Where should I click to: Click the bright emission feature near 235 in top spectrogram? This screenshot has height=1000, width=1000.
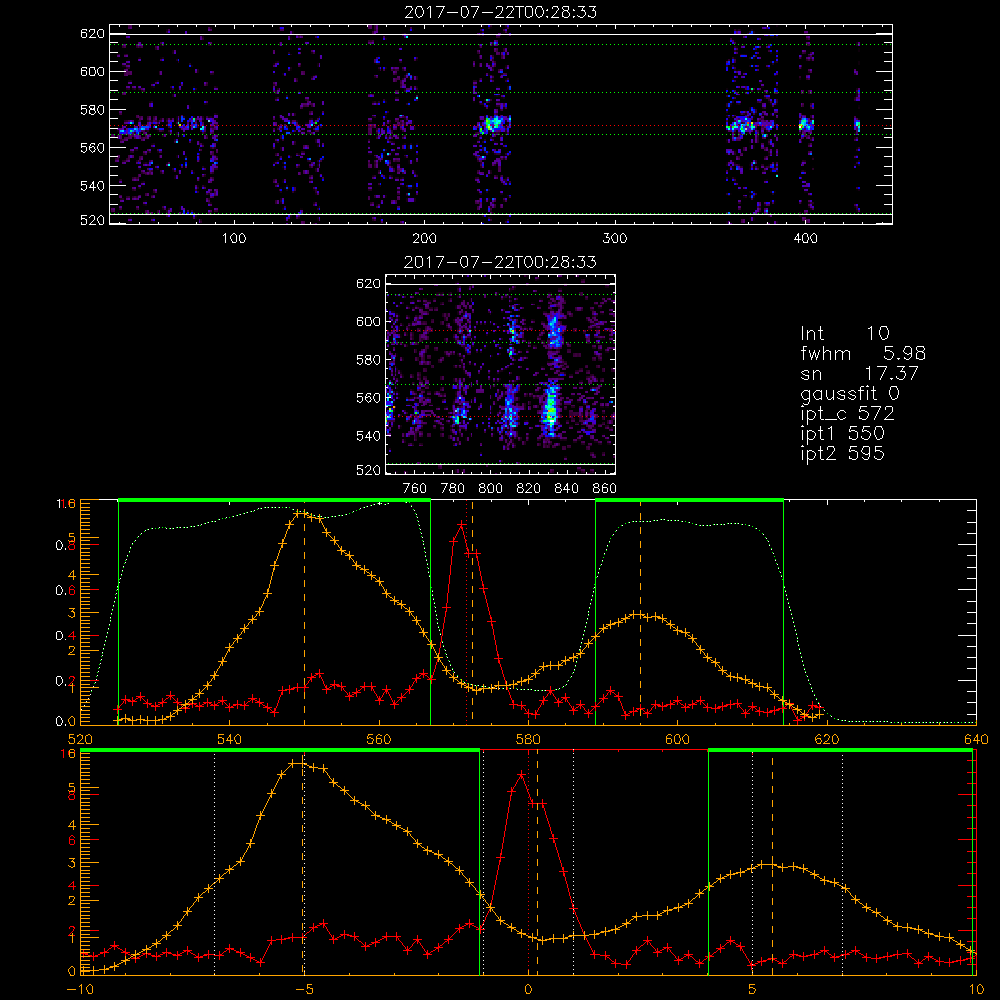click(x=493, y=124)
